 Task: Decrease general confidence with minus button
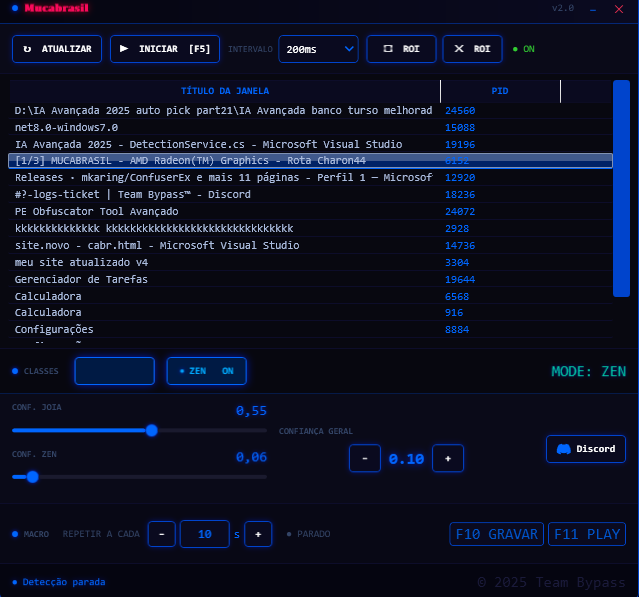point(364,459)
